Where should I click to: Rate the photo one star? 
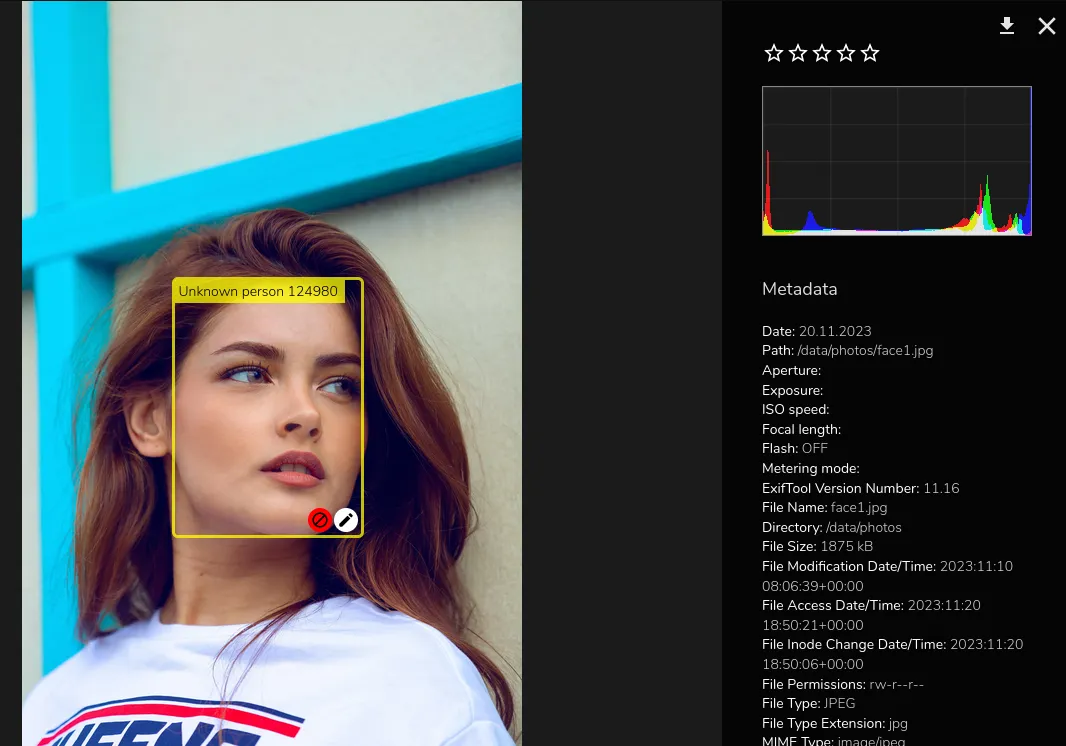pyautogui.click(x=773, y=53)
